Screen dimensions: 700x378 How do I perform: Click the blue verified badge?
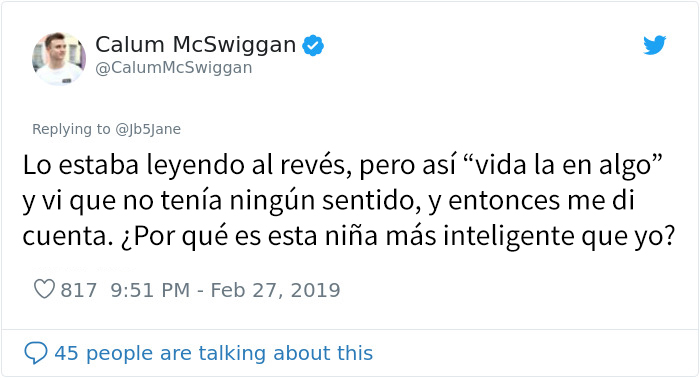313,45
